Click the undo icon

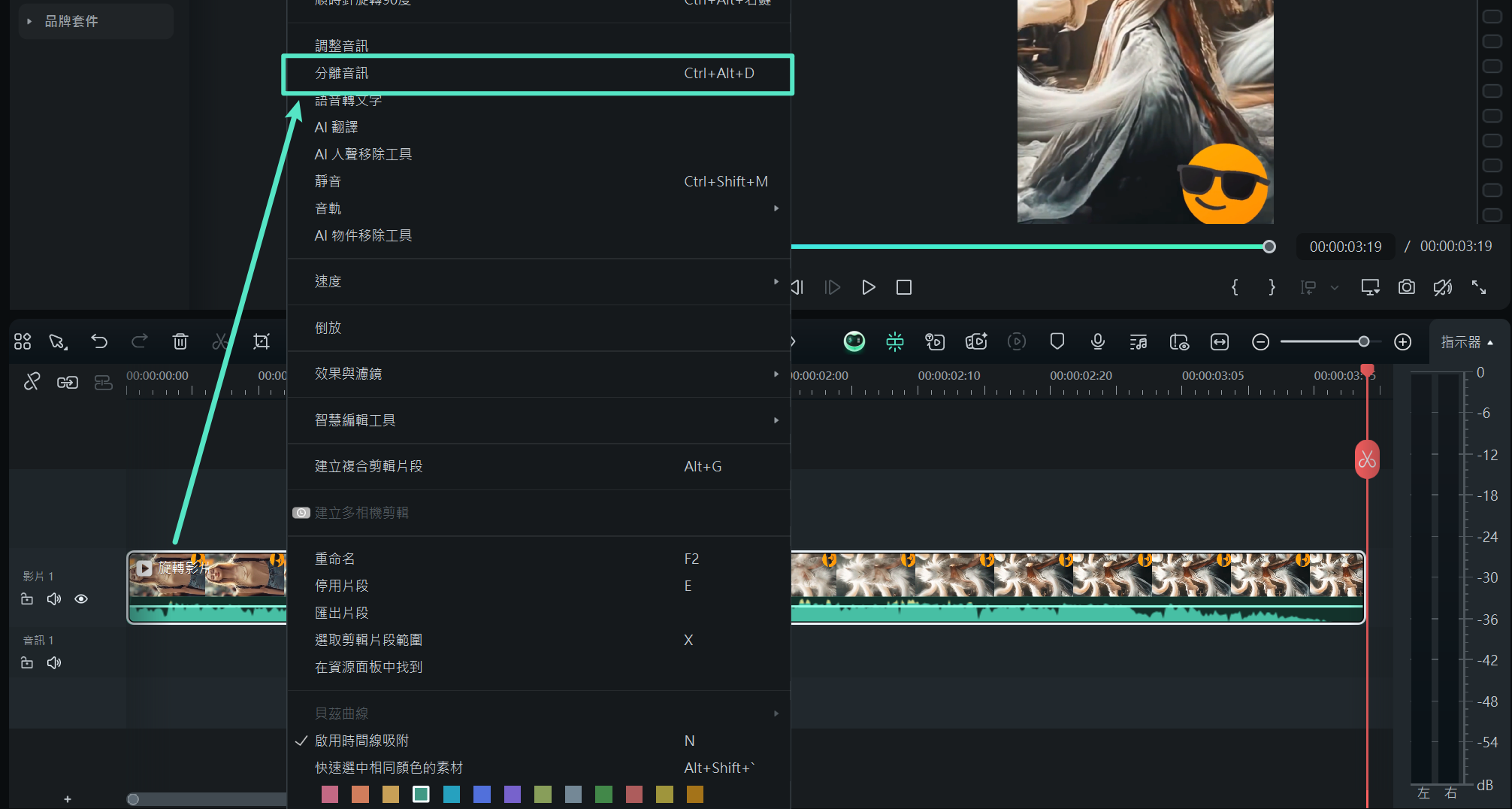(x=99, y=341)
